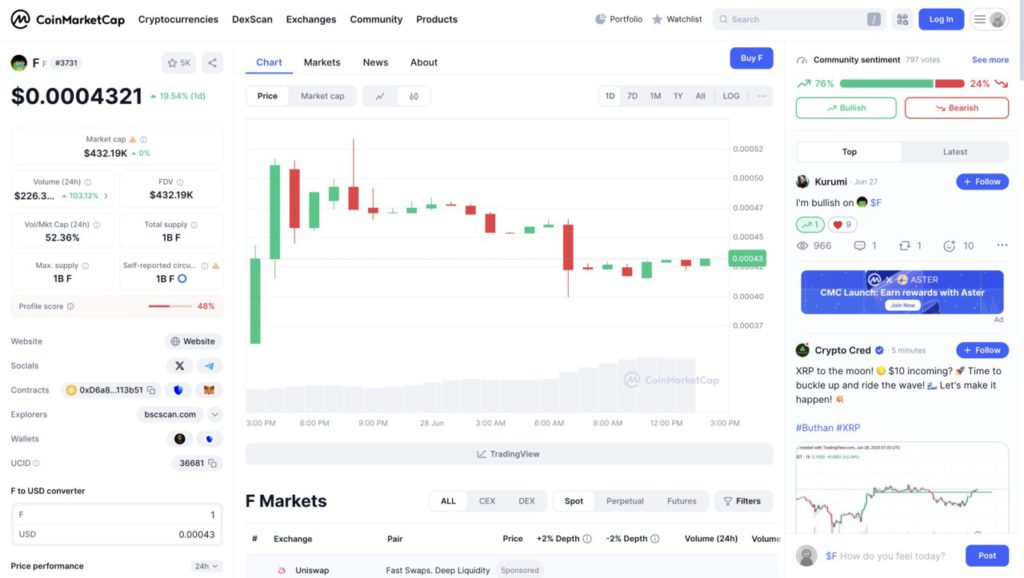The image size is (1024, 578).
Task: Click the community sentiment bullish/bearish bar
Action: tap(902, 84)
